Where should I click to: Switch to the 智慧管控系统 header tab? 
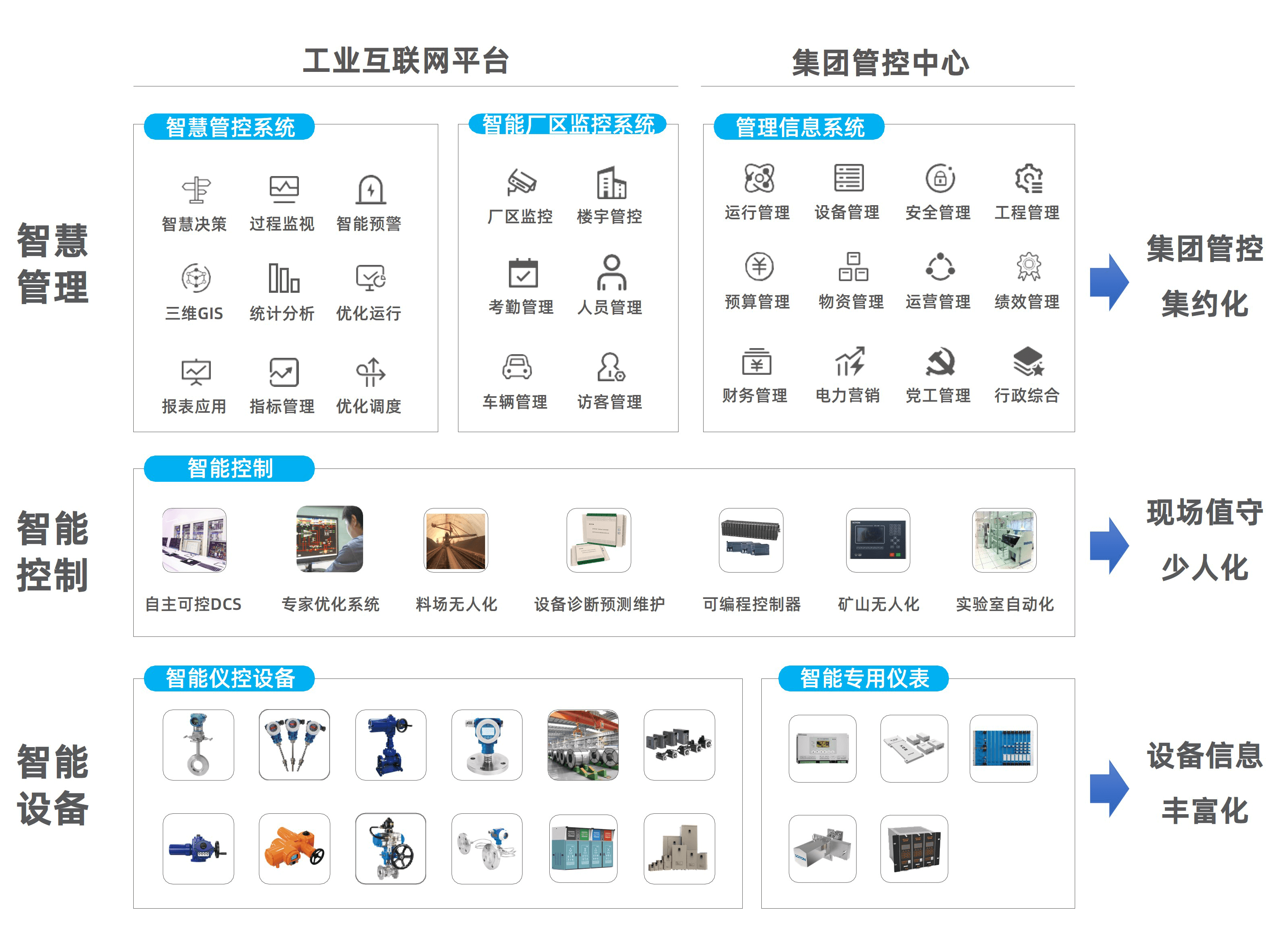(x=229, y=127)
